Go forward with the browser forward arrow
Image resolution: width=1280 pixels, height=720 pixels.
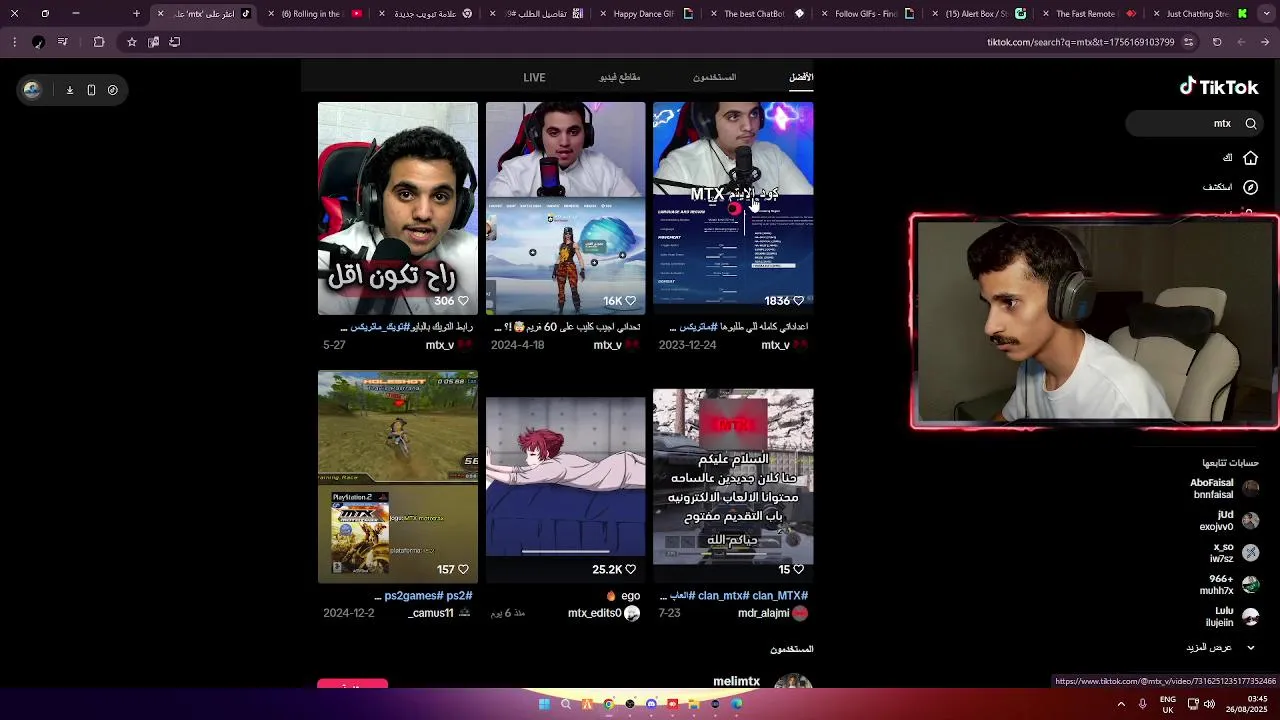click(x=1241, y=42)
